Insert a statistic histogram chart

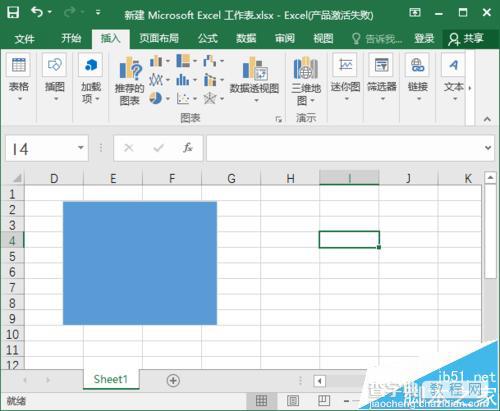186,80
